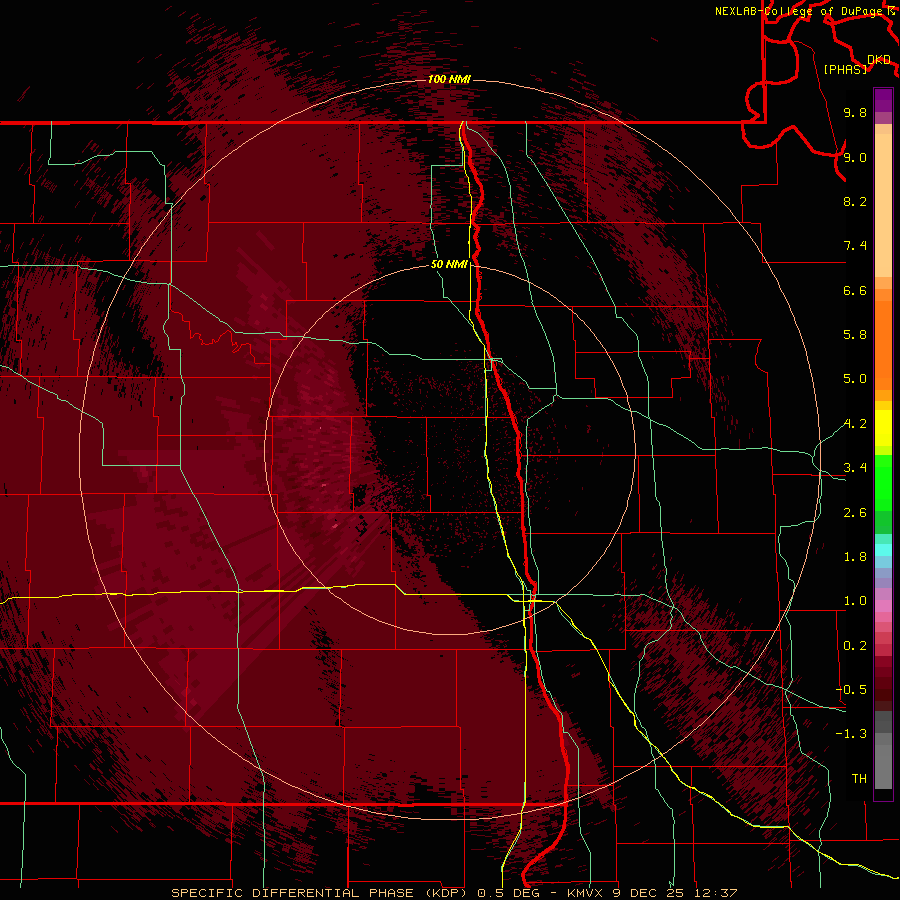This screenshot has width=900, height=900.
Task: Select the 8.2 value on the color scale
Action: 855,201
